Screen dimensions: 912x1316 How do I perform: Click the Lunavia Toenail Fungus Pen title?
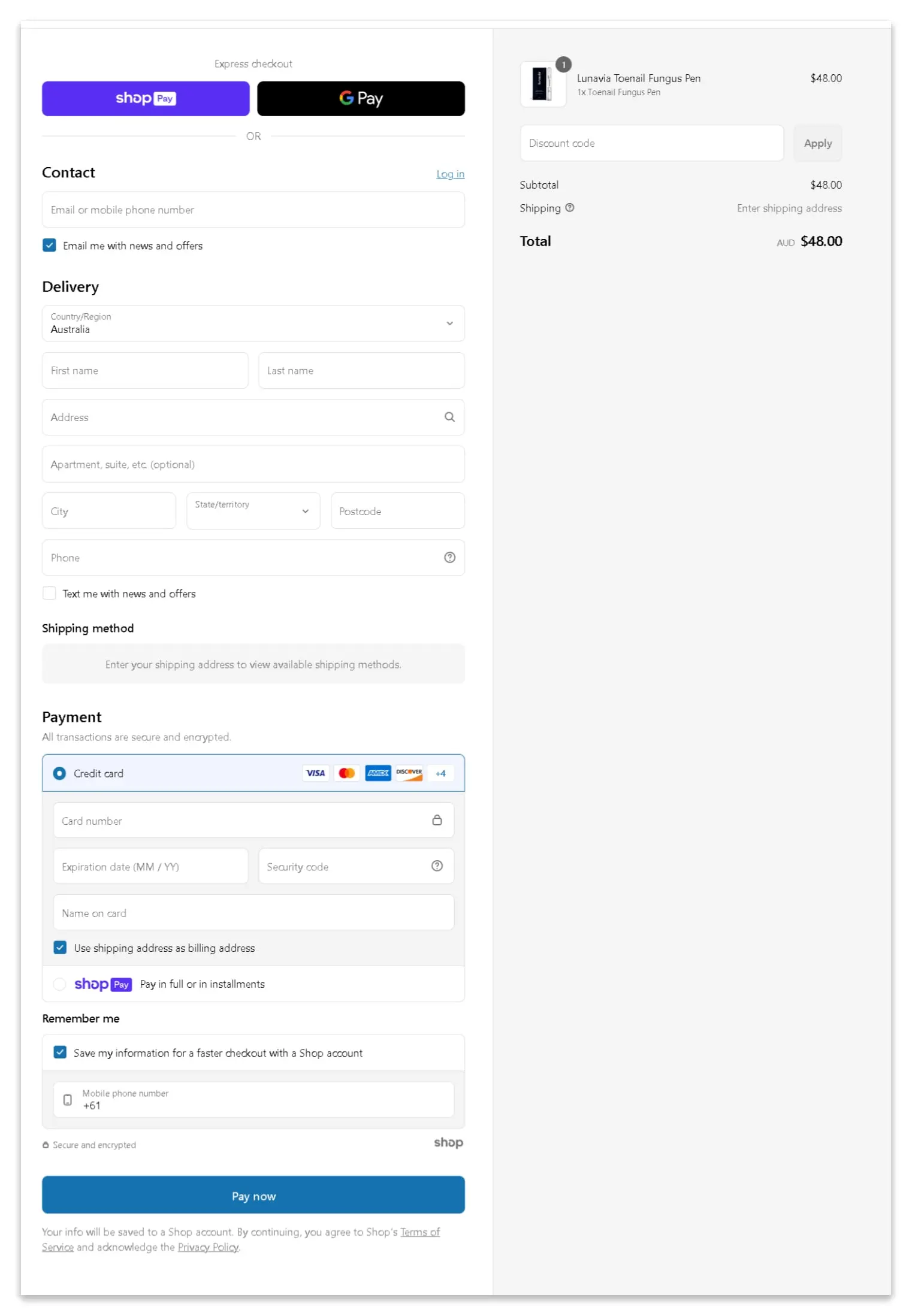pos(639,78)
